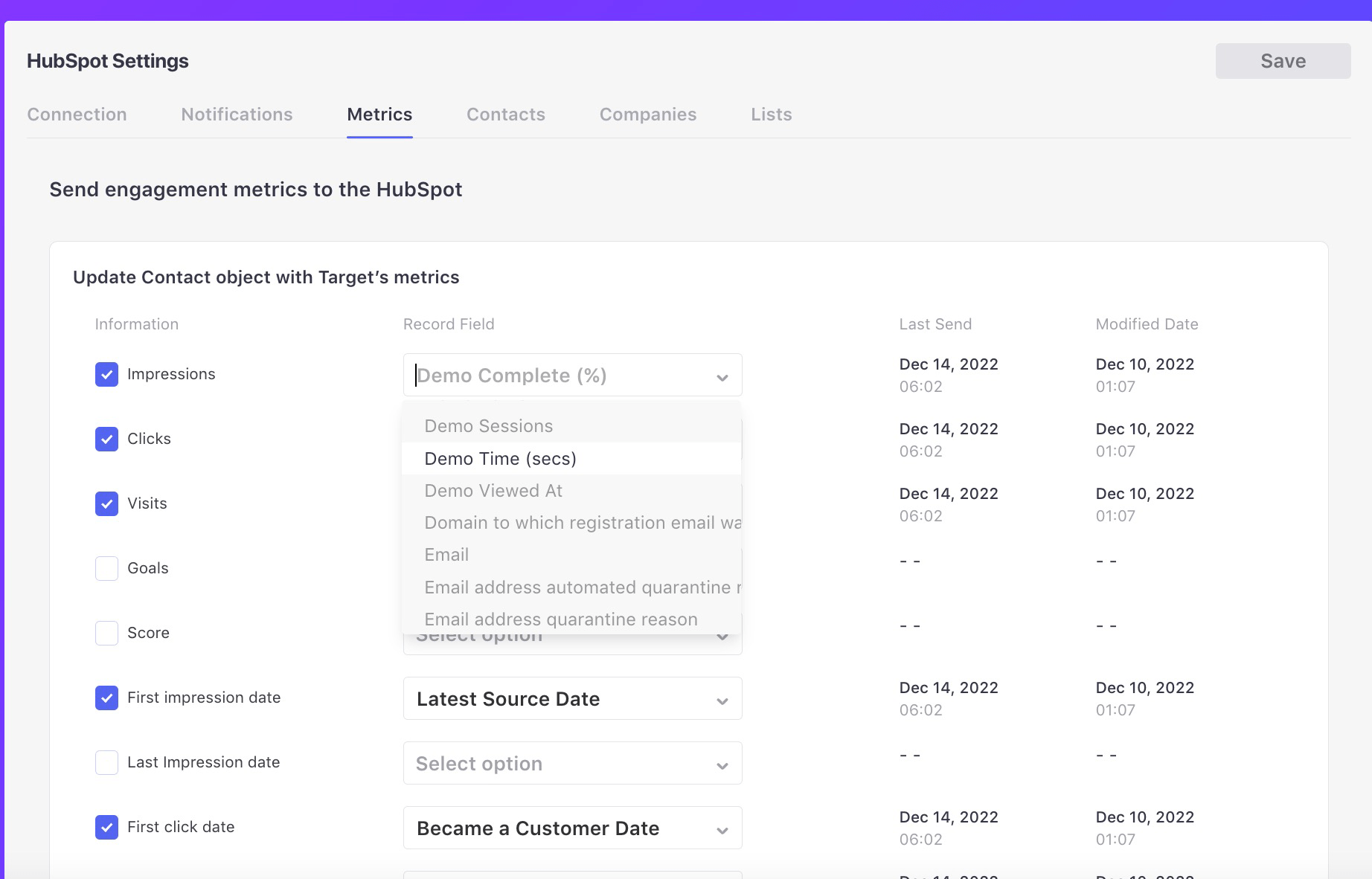The image size is (1372, 879).
Task: Open the Lists tab
Action: coord(771,115)
